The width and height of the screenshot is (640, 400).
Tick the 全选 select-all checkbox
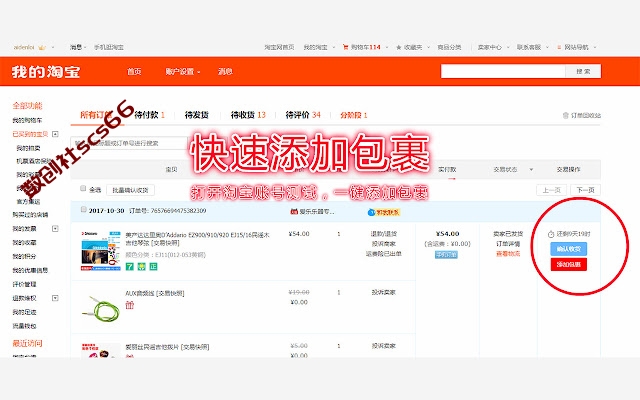(83, 188)
